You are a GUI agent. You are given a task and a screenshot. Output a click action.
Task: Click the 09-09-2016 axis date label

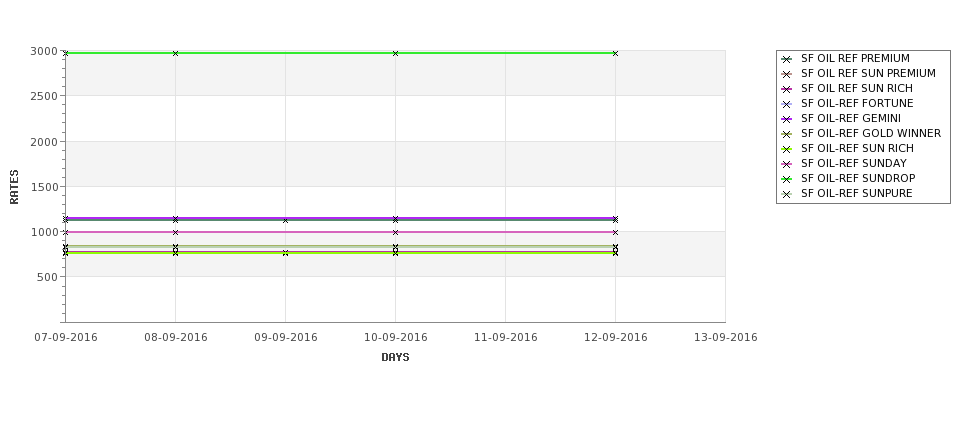[285, 337]
